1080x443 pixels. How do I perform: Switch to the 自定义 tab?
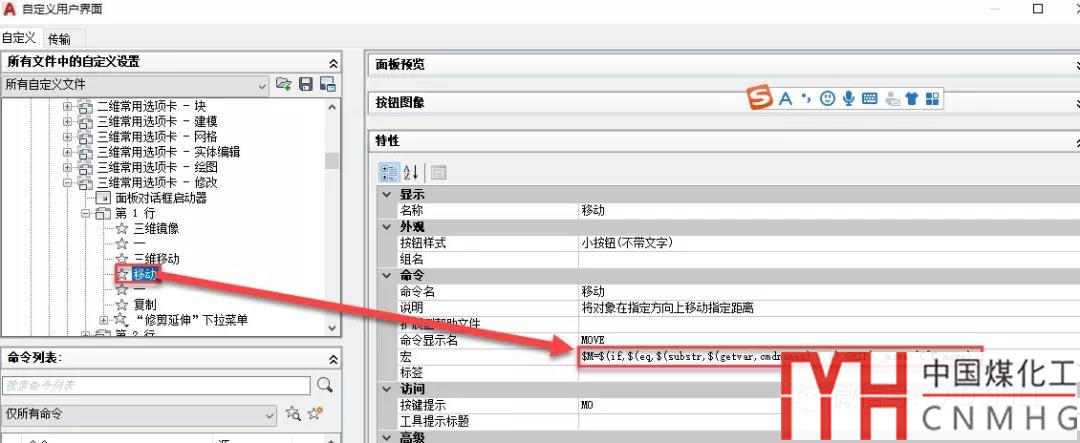click(19, 39)
